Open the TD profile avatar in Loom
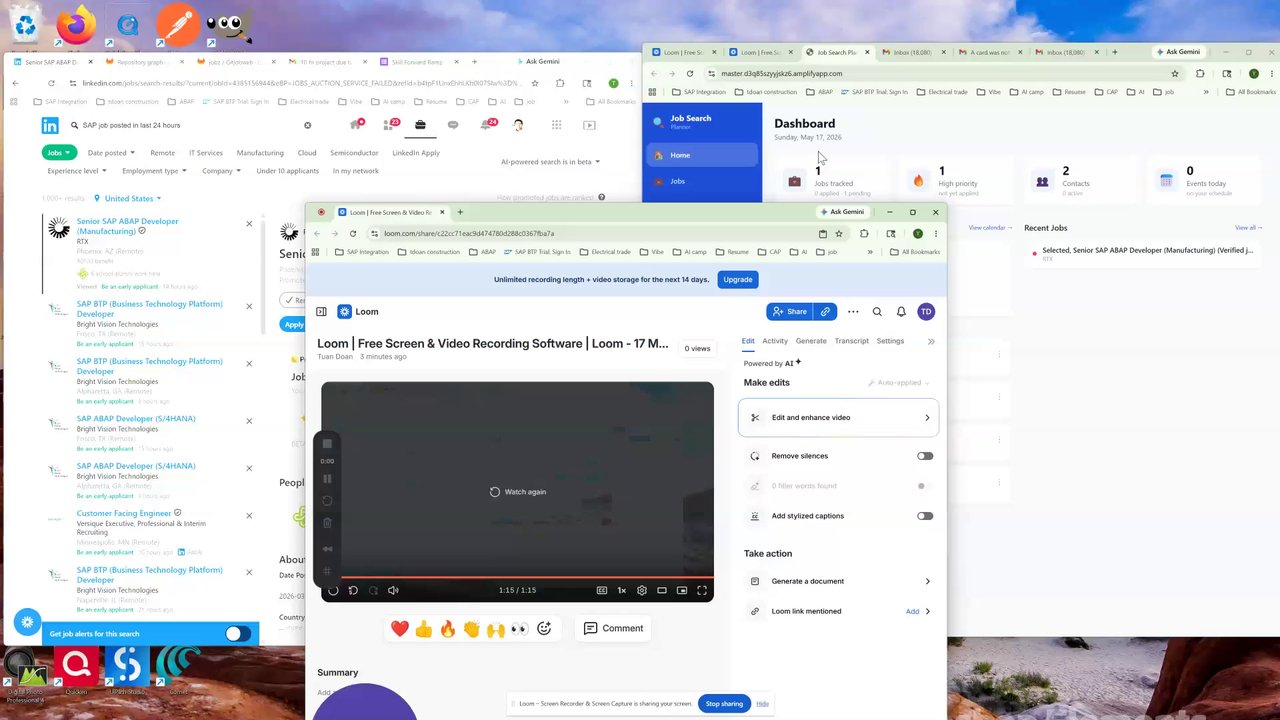1280x720 pixels. point(926,312)
